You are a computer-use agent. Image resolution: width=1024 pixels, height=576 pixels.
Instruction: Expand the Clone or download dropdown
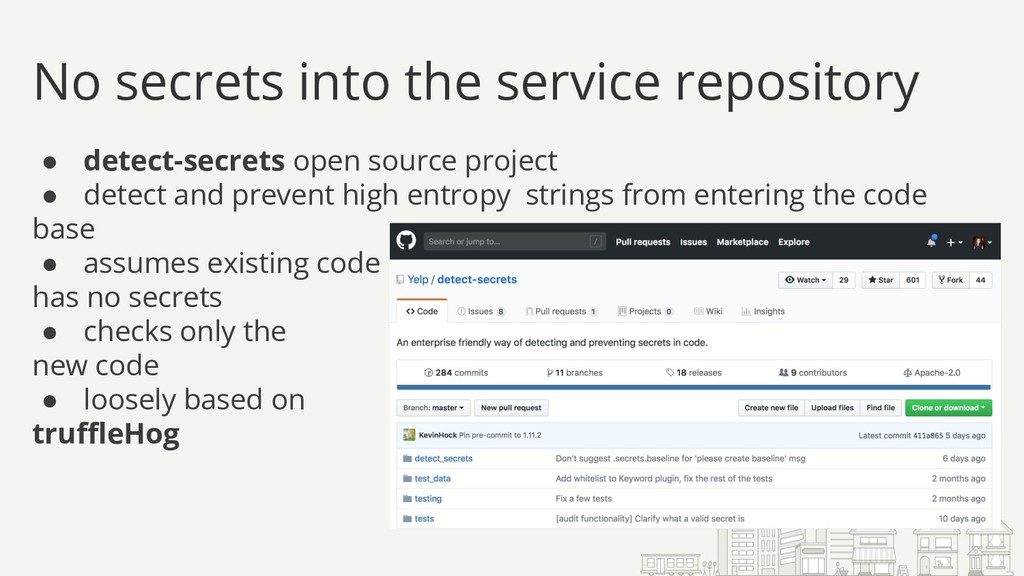948,408
